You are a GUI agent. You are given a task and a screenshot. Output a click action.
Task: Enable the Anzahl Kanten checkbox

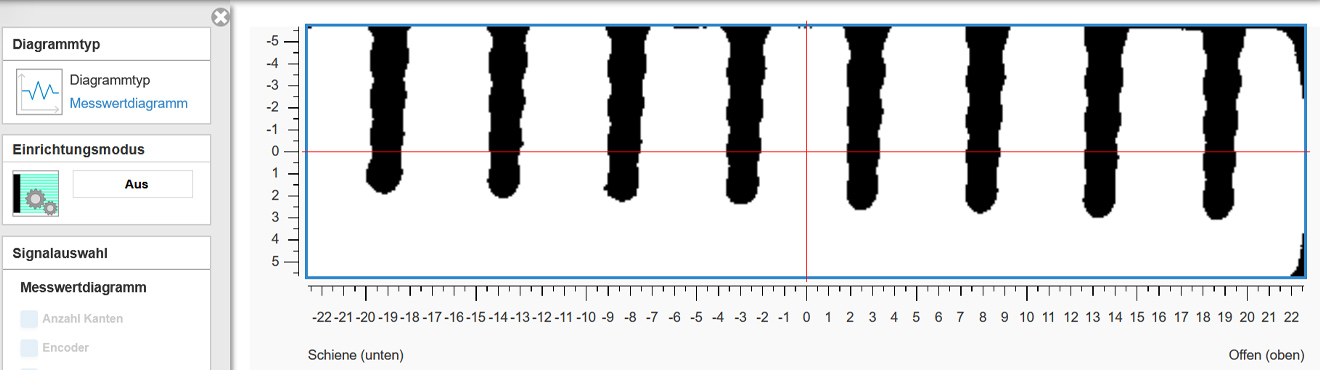pyautogui.click(x=29, y=319)
